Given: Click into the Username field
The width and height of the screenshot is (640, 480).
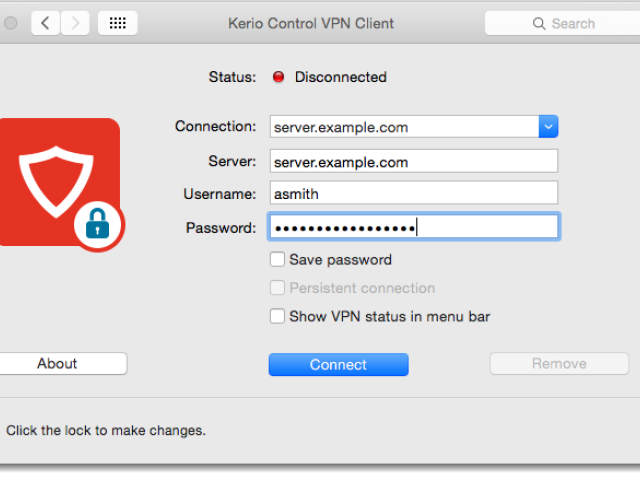Looking at the screenshot, I should [x=413, y=194].
